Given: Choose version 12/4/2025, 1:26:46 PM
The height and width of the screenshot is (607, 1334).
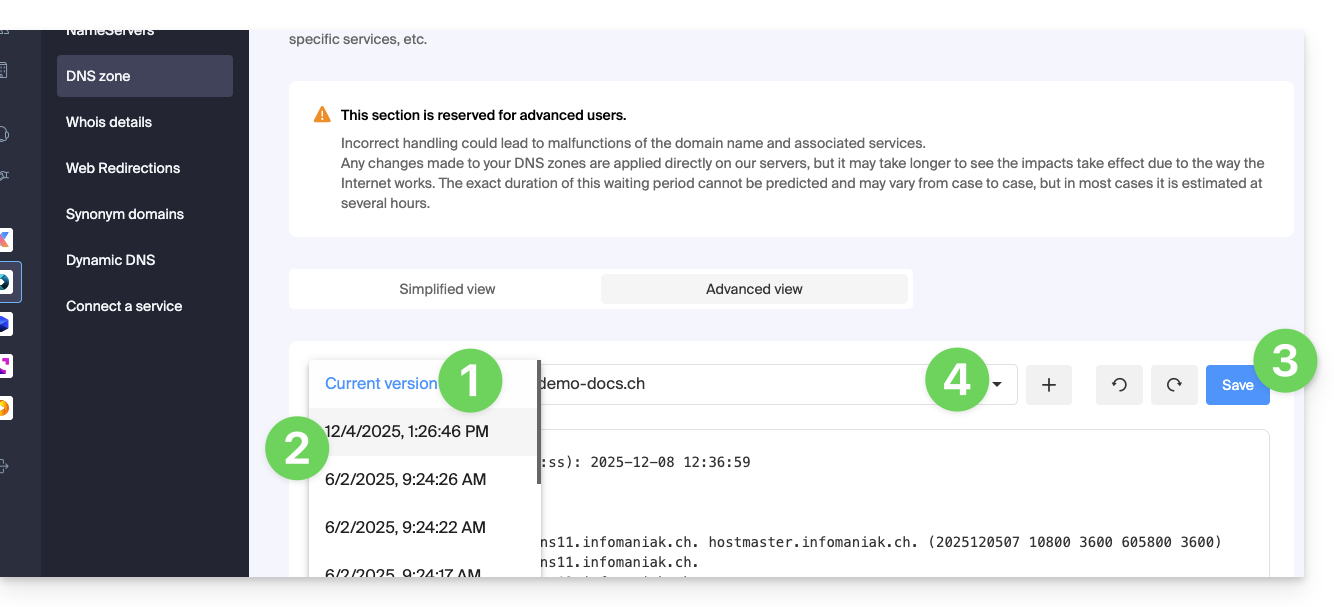Looking at the screenshot, I should pos(406,431).
